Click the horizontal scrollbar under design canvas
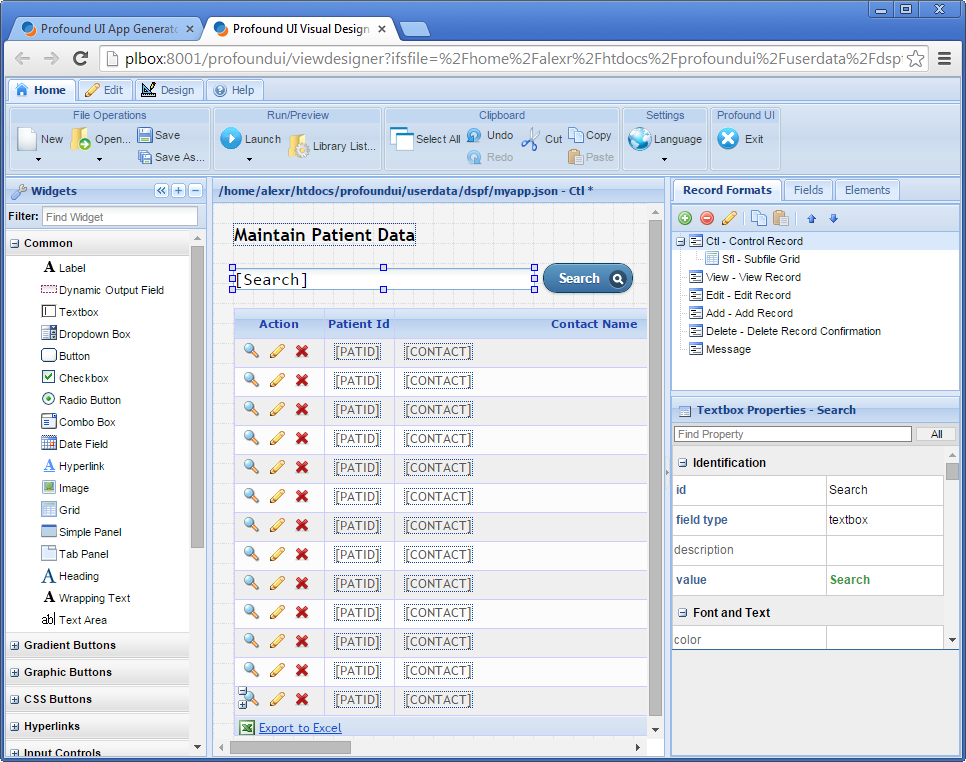Viewport: 966px width, 762px height. [x=290, y=747]
